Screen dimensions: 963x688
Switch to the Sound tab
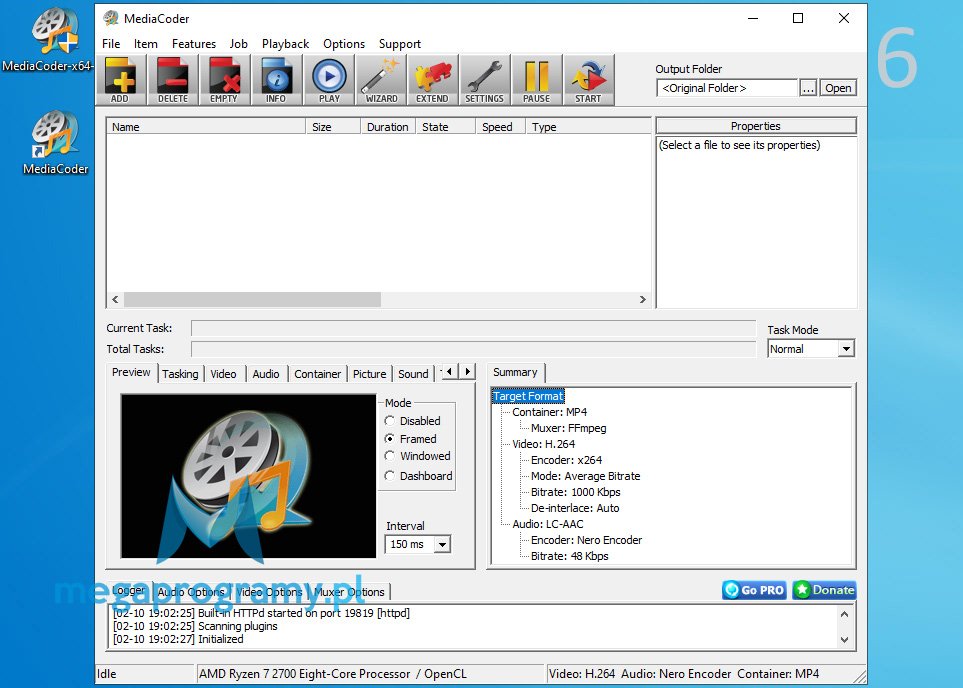413,373
